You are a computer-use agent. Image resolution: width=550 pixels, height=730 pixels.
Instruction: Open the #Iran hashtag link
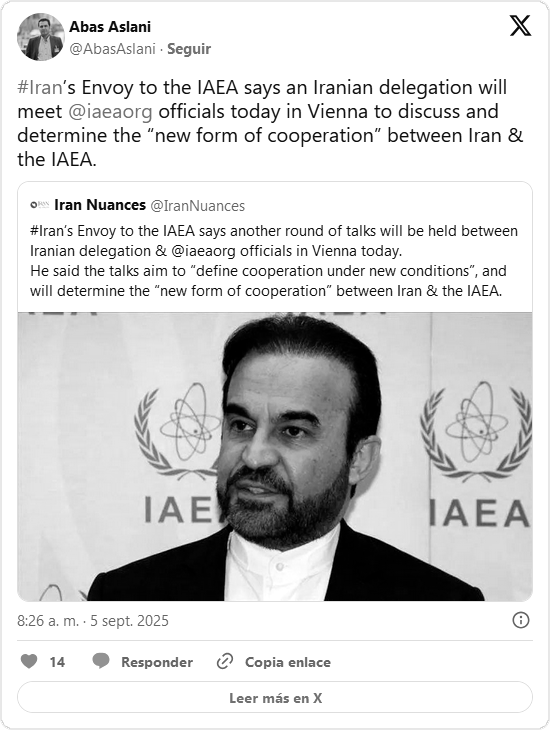point(40,88)
